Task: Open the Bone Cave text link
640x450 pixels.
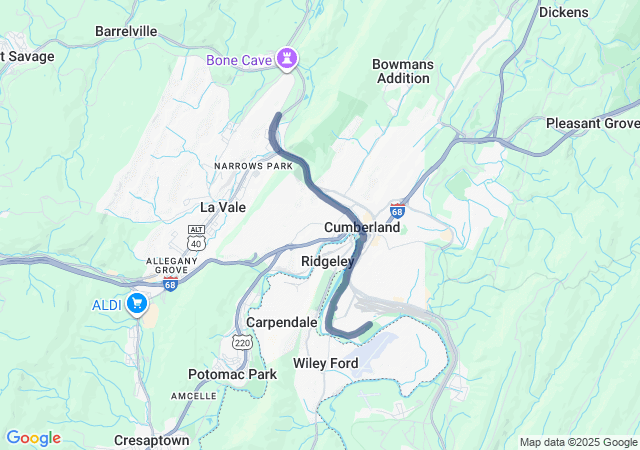Action: 239,60
